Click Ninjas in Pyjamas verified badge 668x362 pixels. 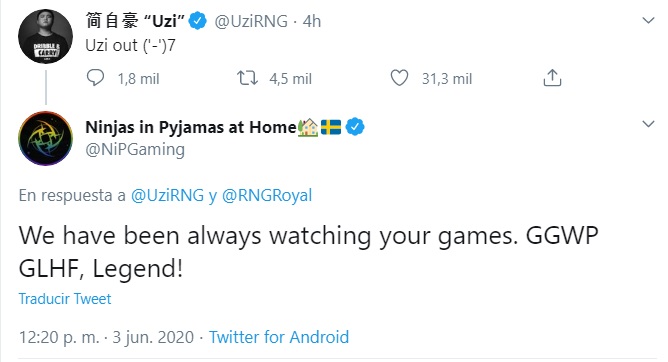click(x=355, y=127)
